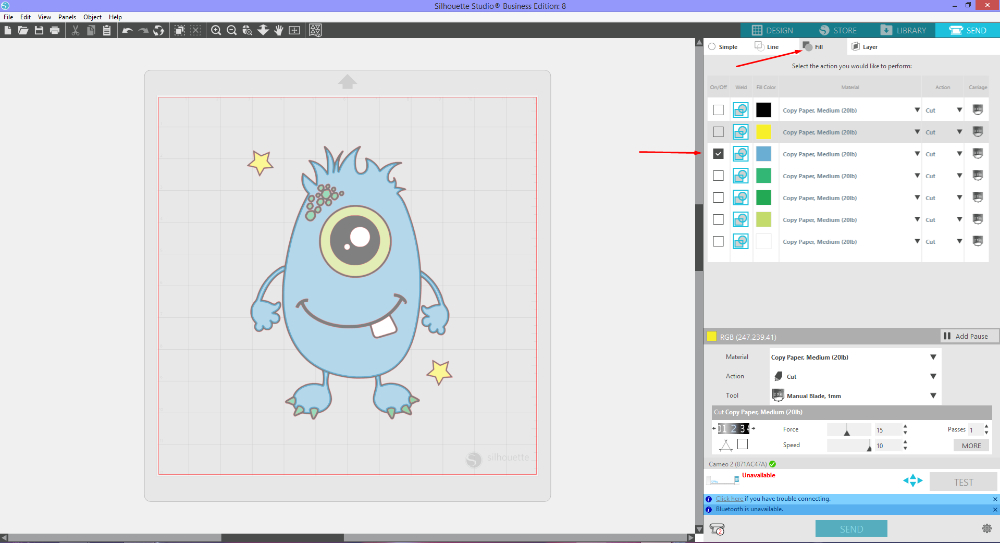Select the hand pan tool
Viewport: 1000px width, 543px height.
279,30
